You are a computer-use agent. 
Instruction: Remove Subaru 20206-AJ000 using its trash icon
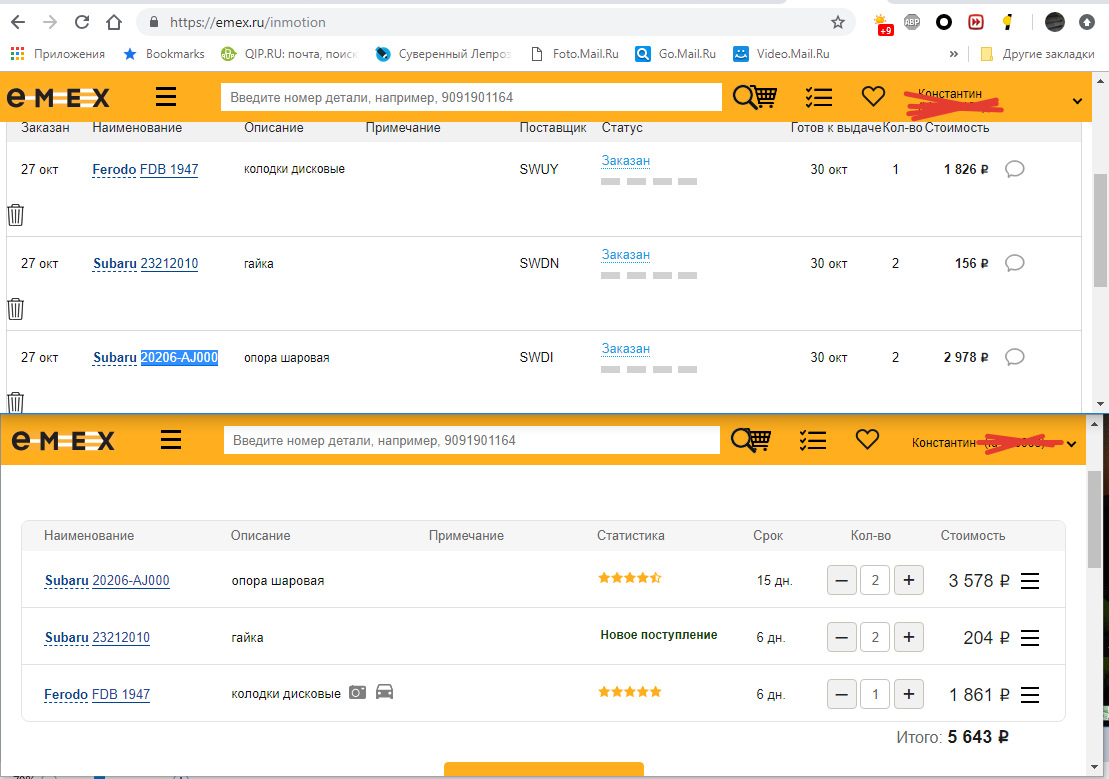(x=15, y=398)
